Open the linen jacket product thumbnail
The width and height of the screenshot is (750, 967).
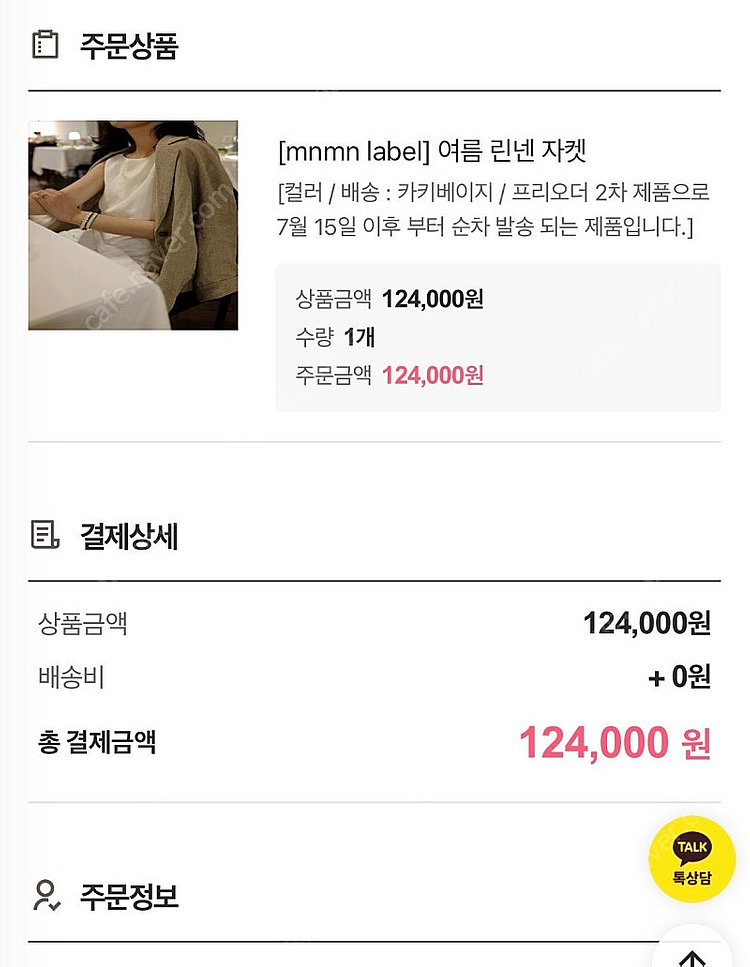point(133,225)
